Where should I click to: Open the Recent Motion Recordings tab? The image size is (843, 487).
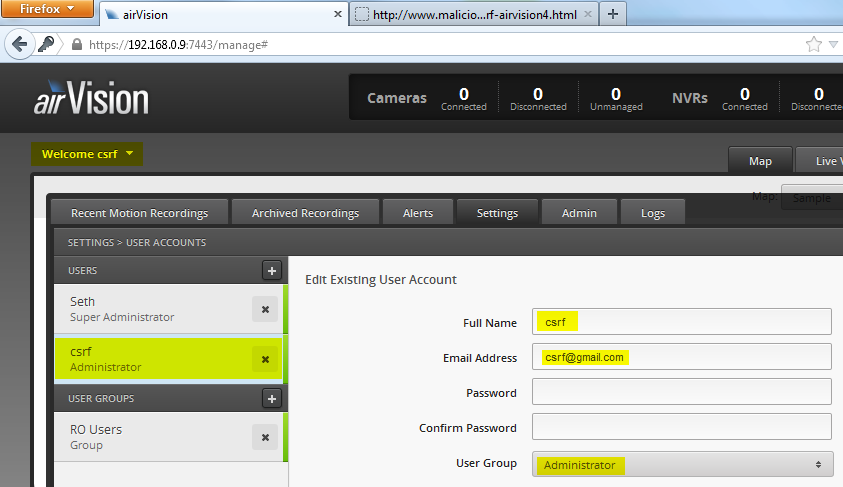(139, 213)
